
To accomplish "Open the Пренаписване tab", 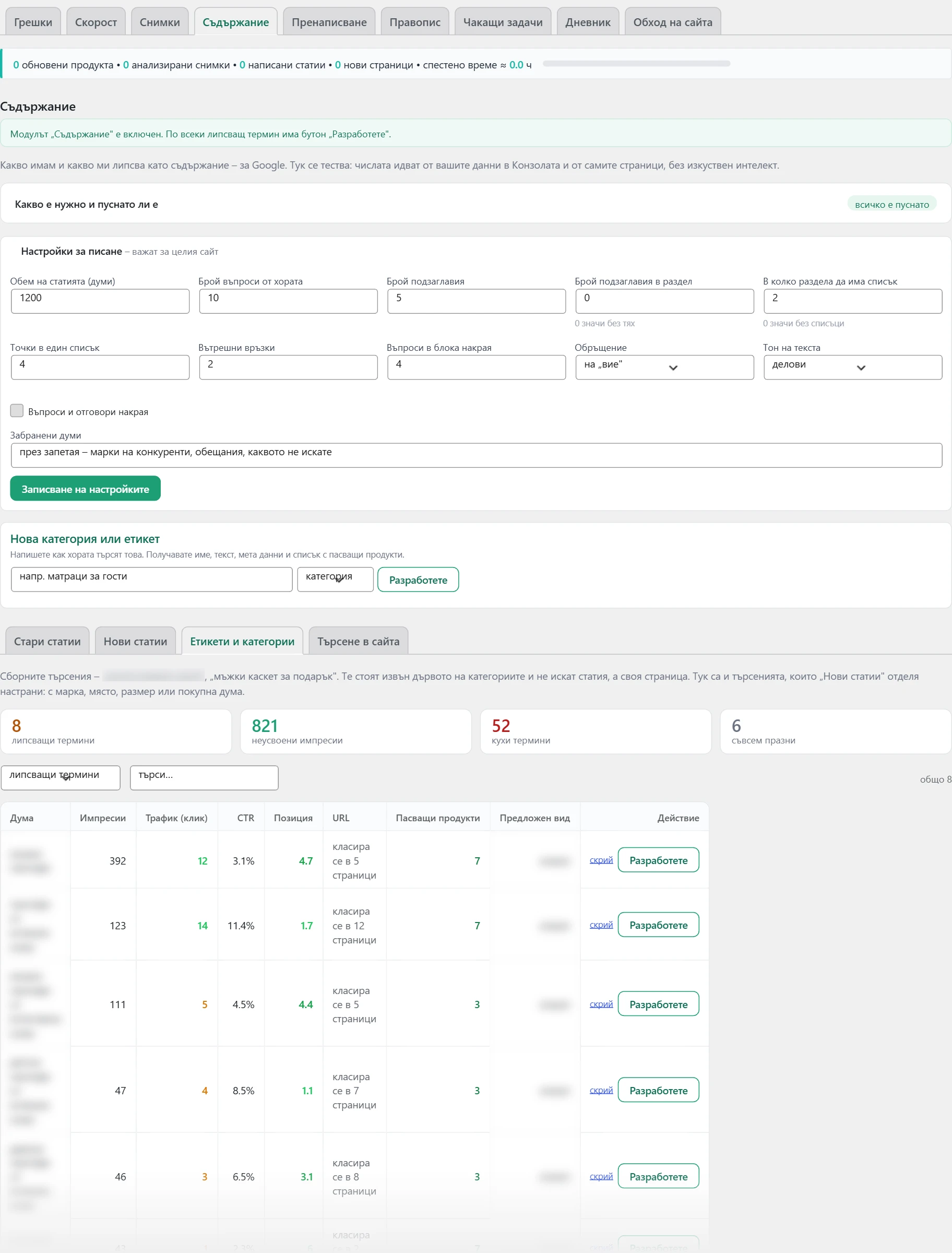I will click(329, 22).
